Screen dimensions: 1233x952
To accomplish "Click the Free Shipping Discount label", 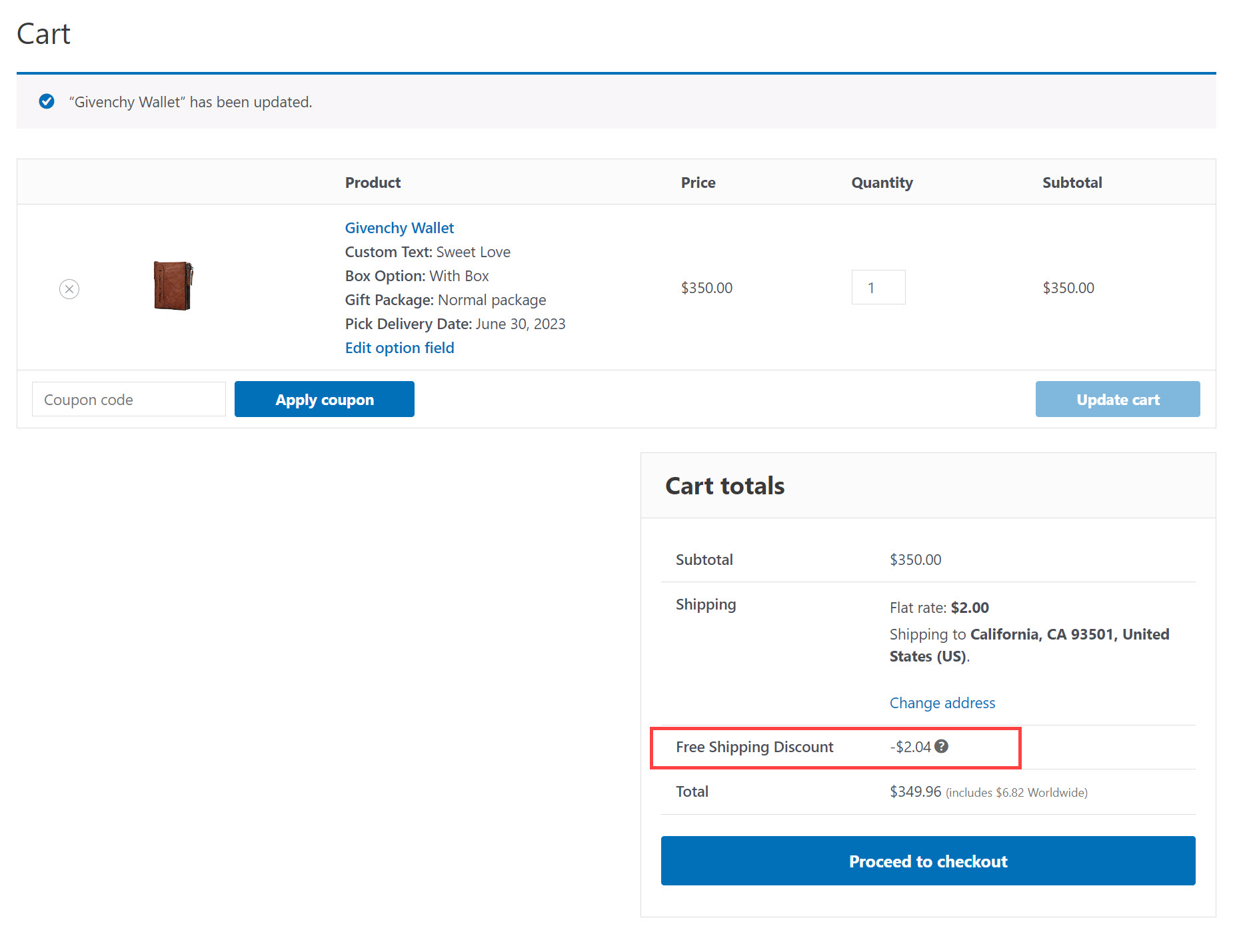I will coord(754,747).
